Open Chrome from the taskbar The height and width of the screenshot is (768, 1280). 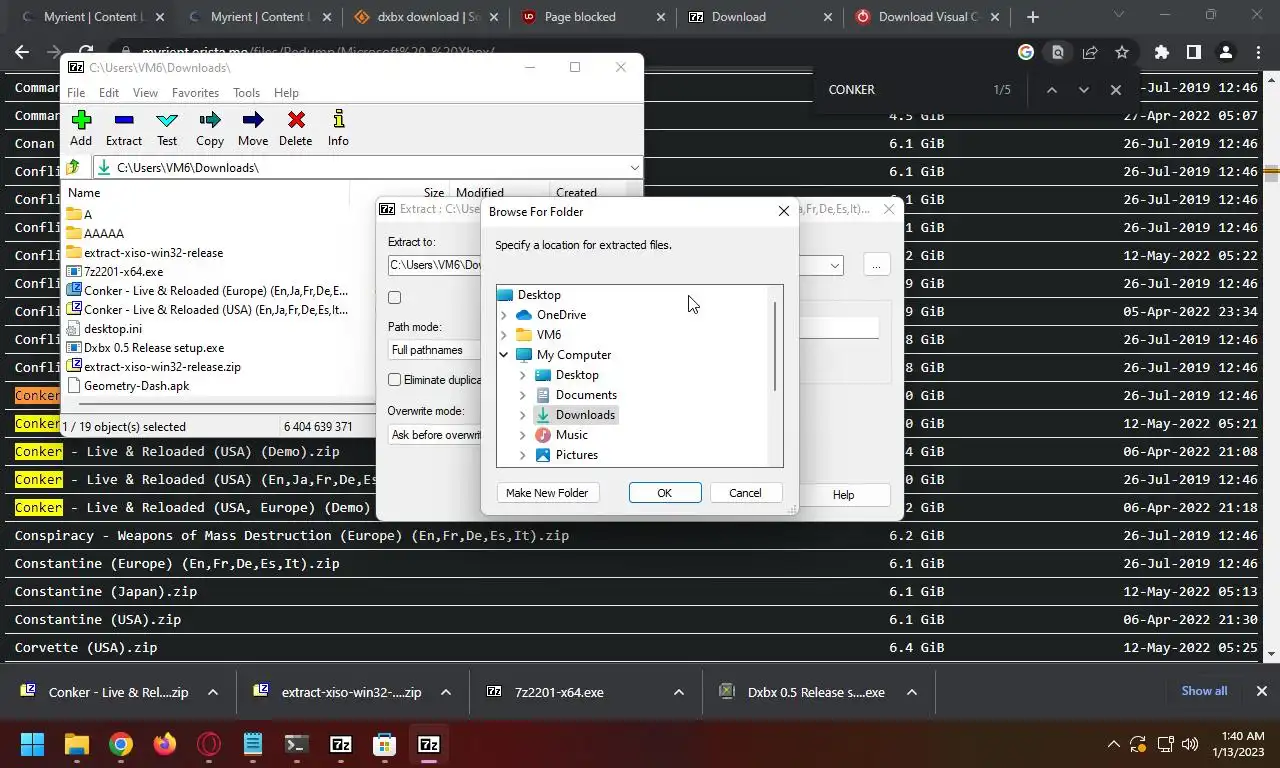click(121, 744)
